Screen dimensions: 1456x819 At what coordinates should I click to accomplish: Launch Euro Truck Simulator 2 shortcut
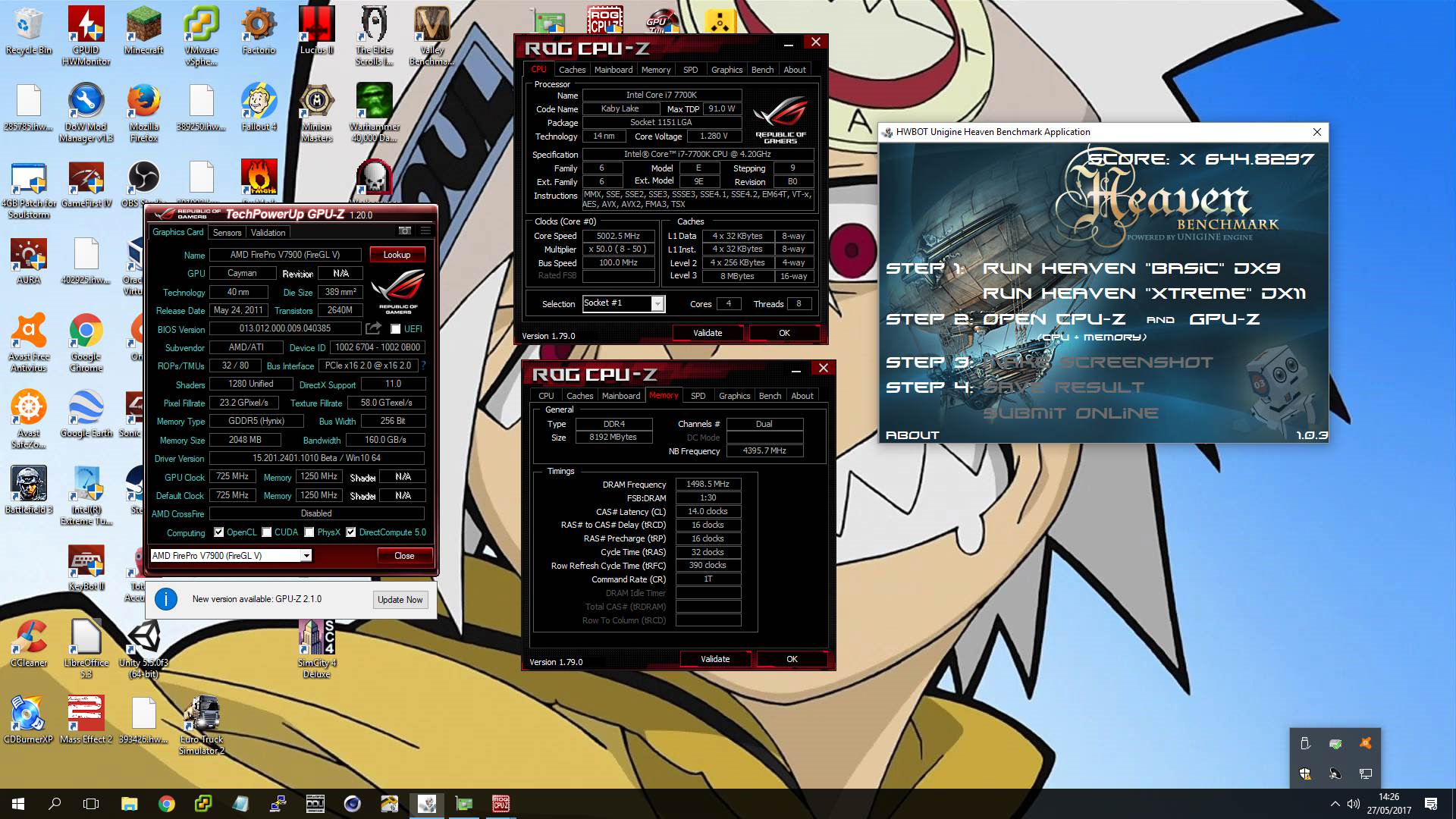point(201,725)
